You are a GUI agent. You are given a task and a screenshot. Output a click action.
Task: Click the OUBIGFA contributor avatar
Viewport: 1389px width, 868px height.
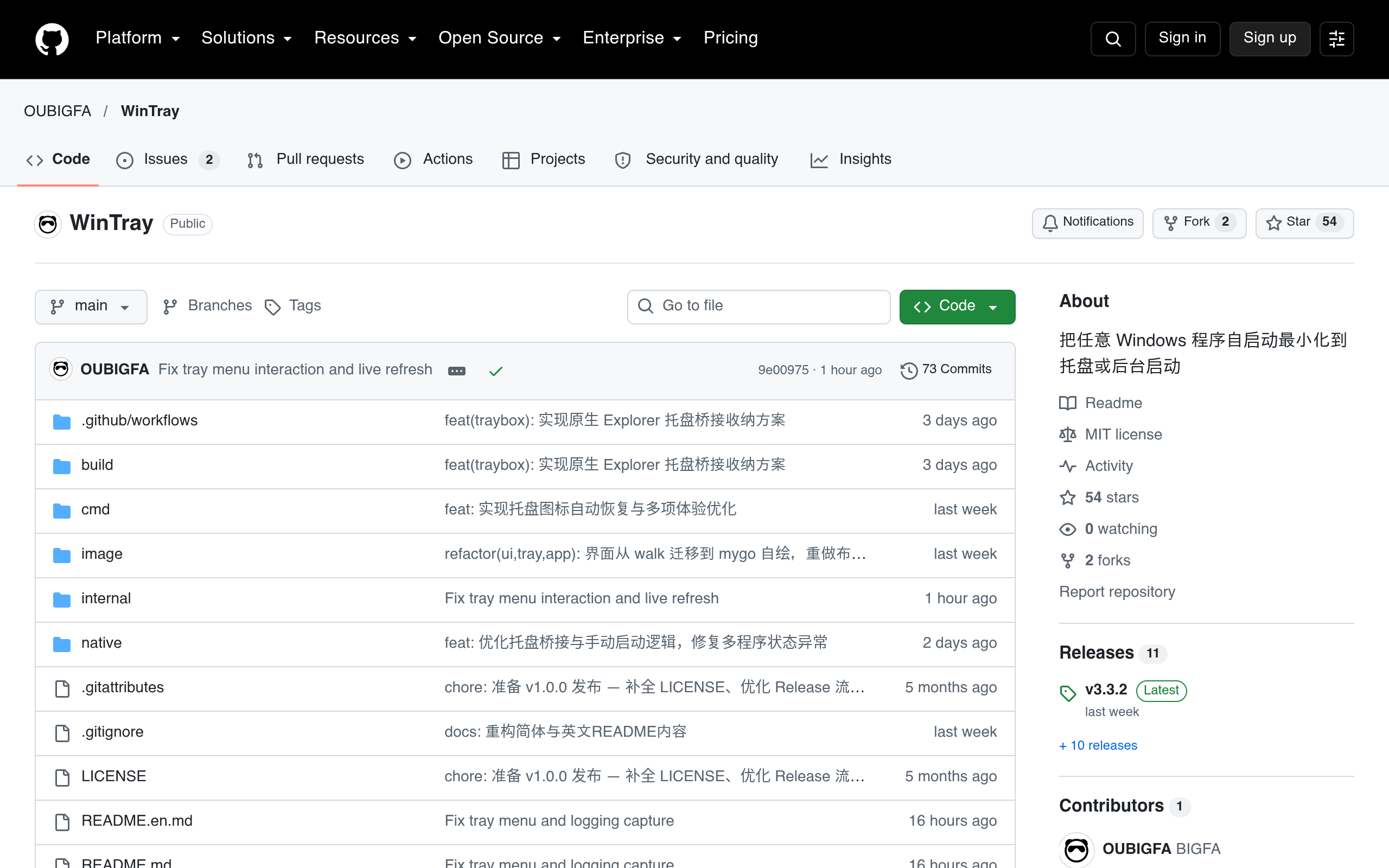tap(1076, 850)
